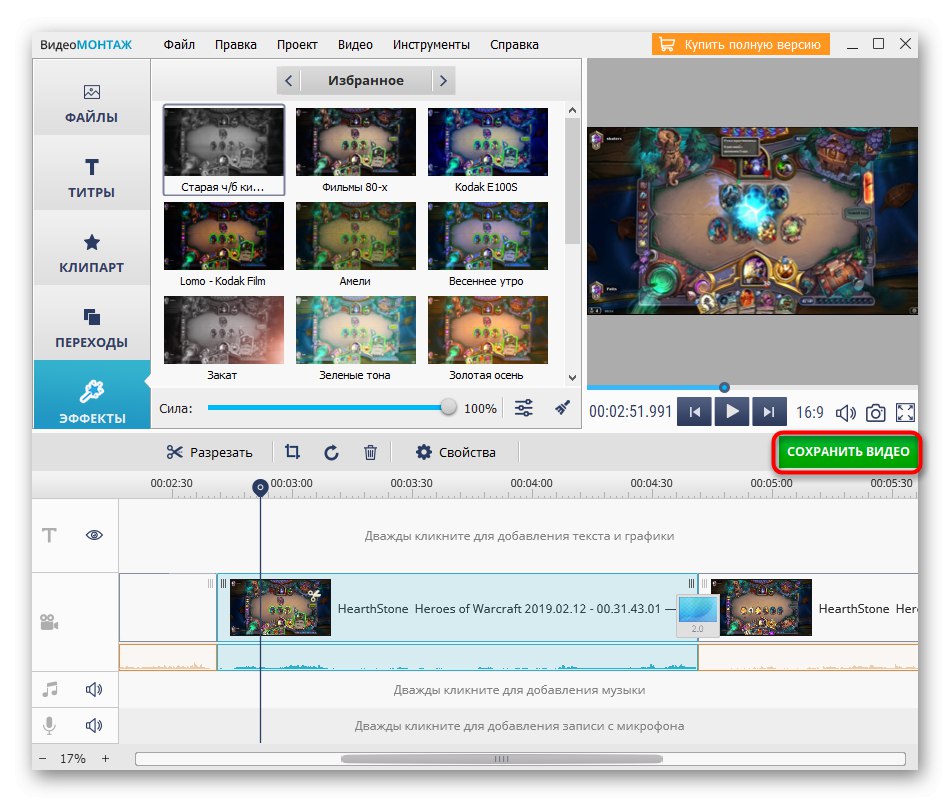Click the video track camera icon

click(x=49, y=621)
